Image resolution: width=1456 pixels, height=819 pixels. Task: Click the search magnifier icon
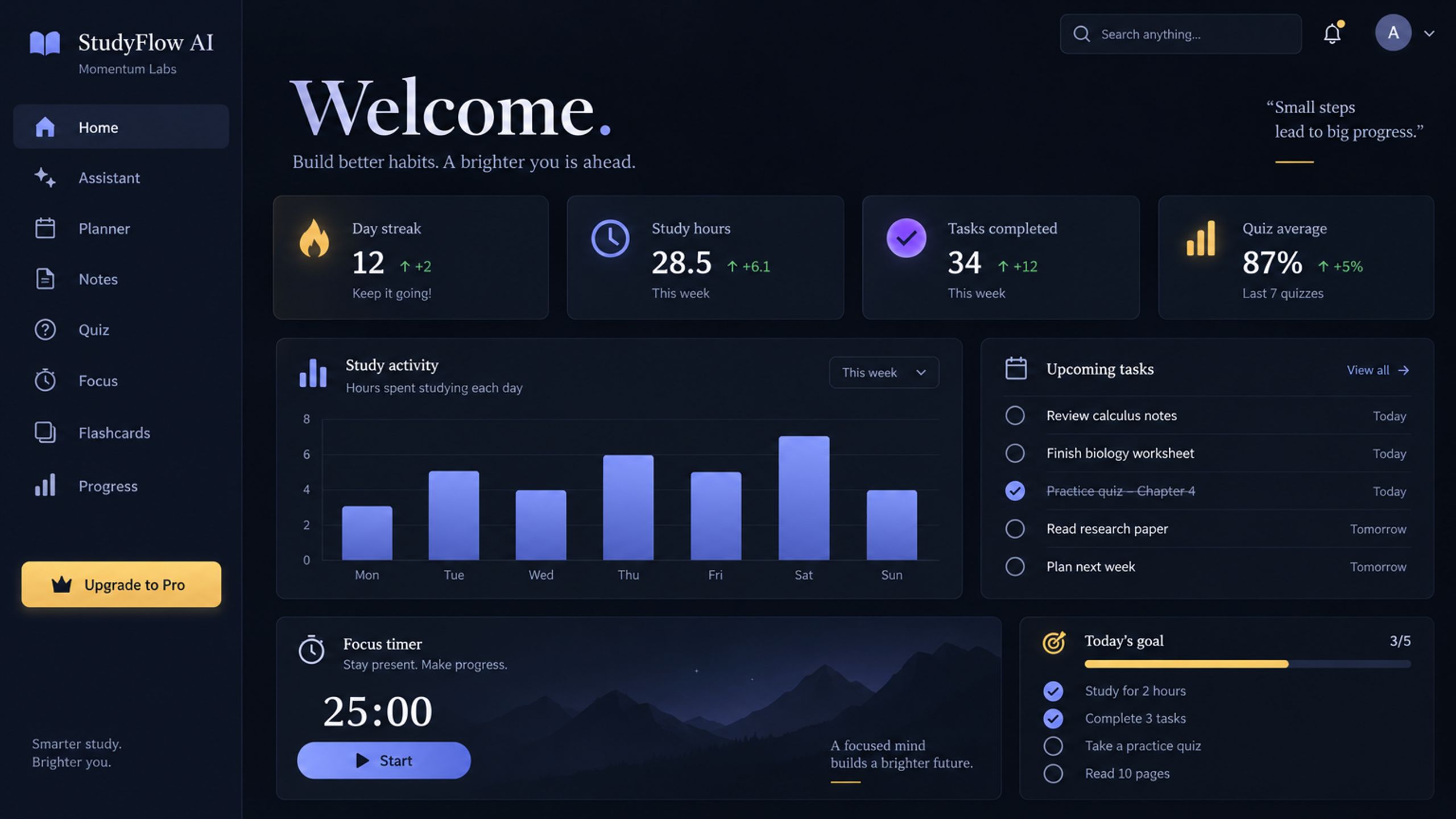[1081, 34]
